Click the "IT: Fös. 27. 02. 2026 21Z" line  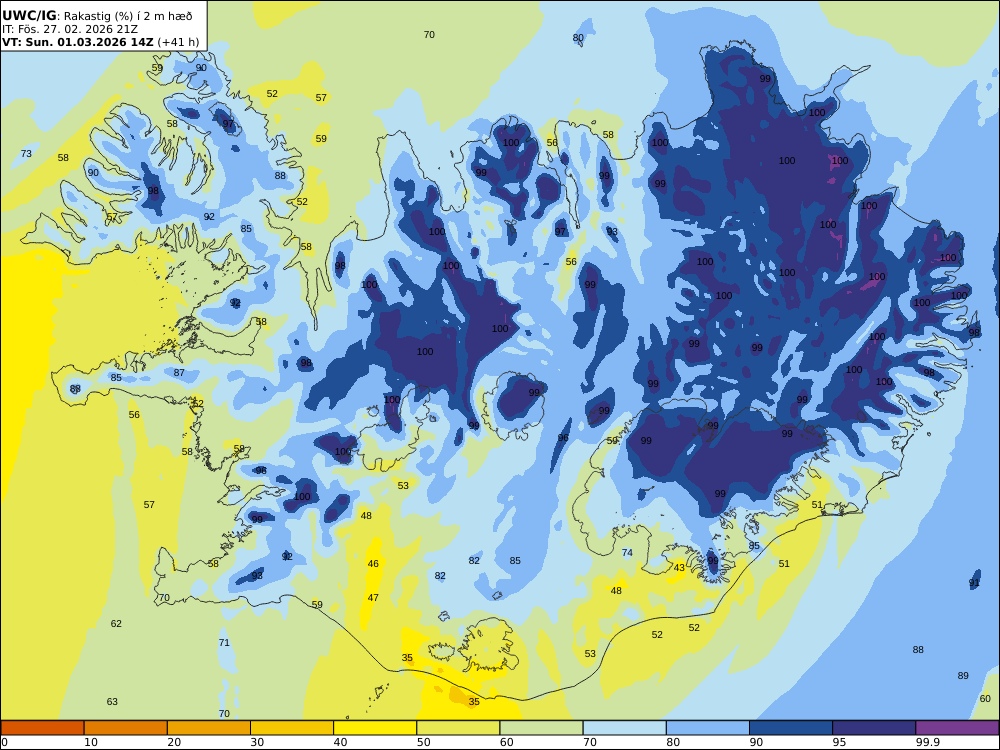click(70, 29)
